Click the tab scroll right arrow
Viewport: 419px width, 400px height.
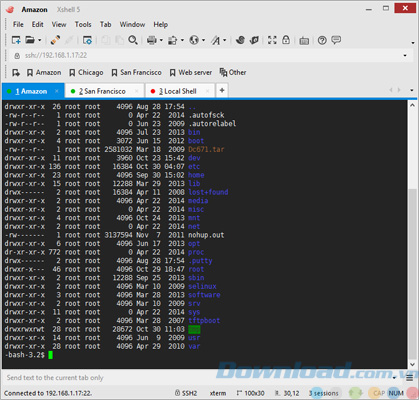(x=399, y=90)
